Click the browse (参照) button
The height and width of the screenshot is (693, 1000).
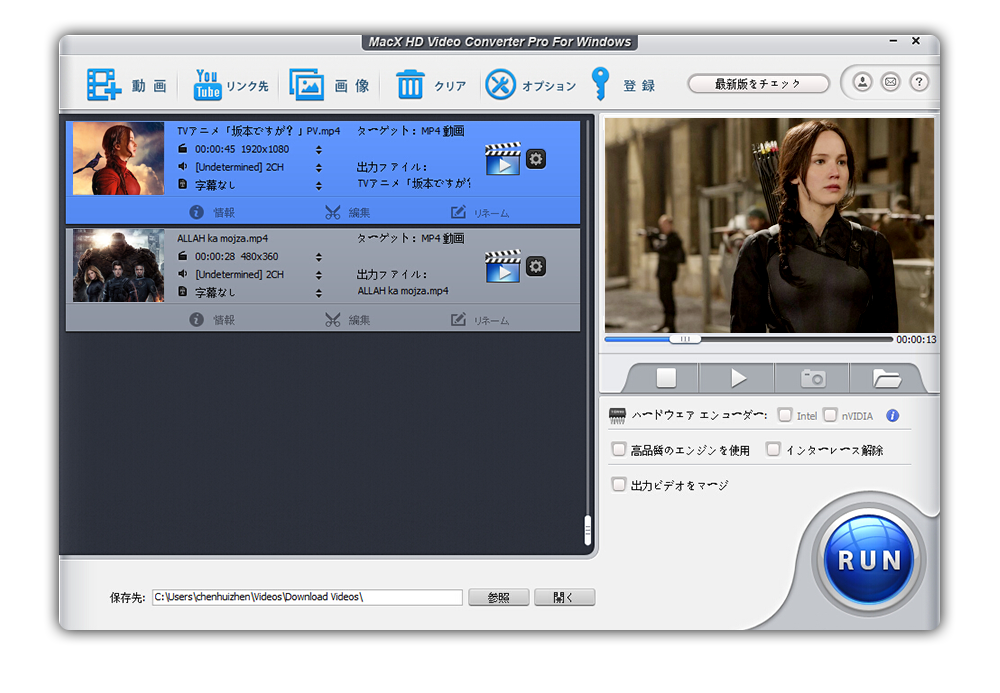[x=498, y=597]
